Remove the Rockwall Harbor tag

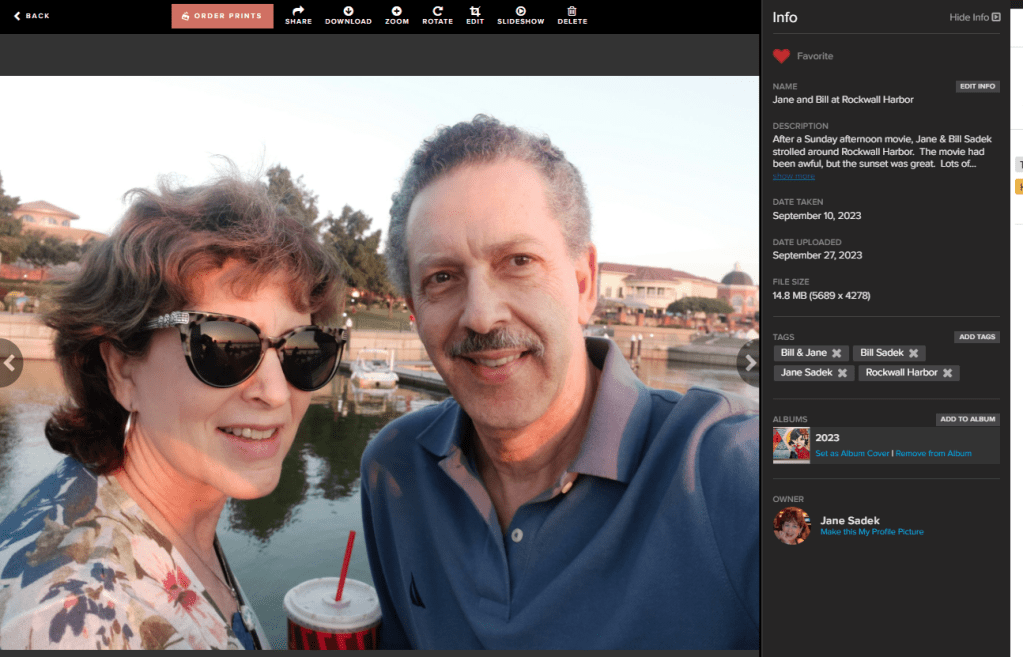pos(947,373)
